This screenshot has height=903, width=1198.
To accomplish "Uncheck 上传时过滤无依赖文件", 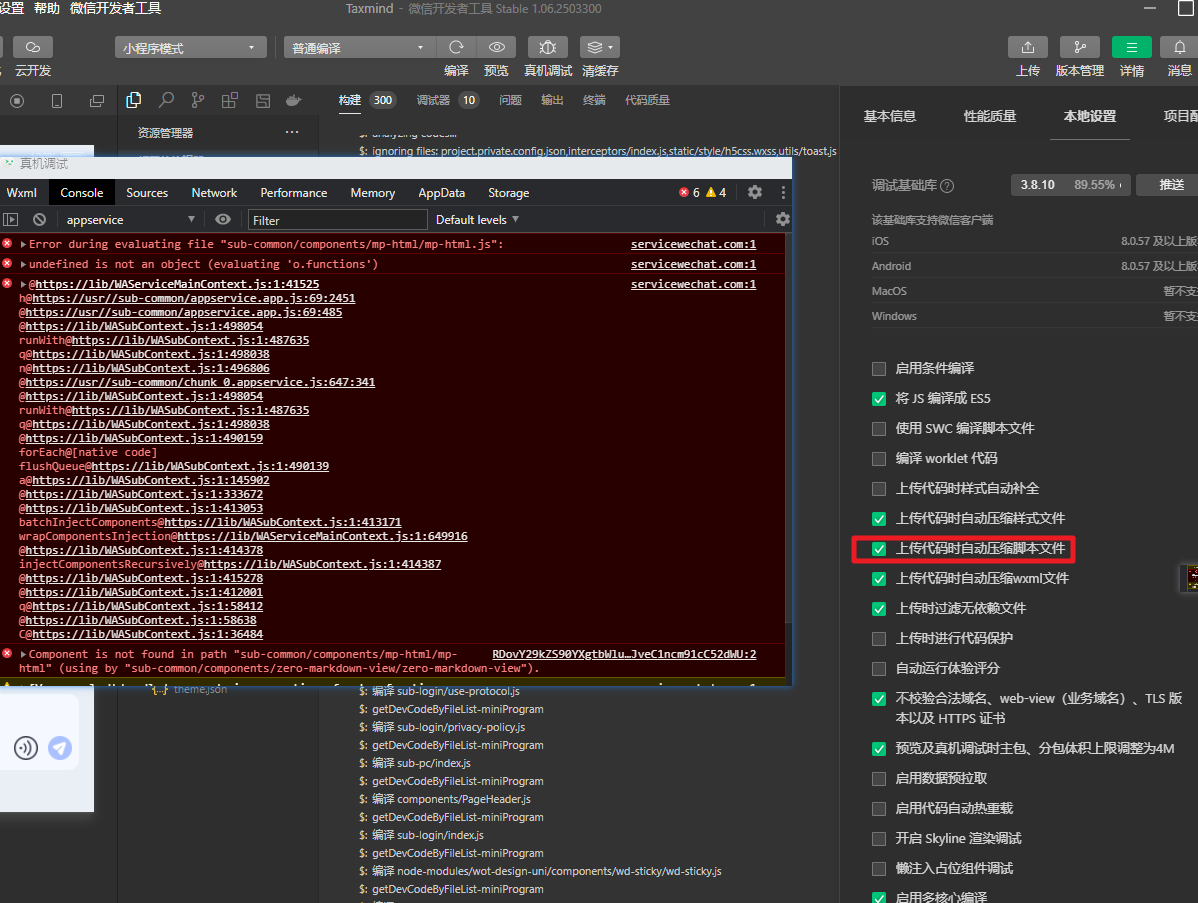I will [879, 609].
